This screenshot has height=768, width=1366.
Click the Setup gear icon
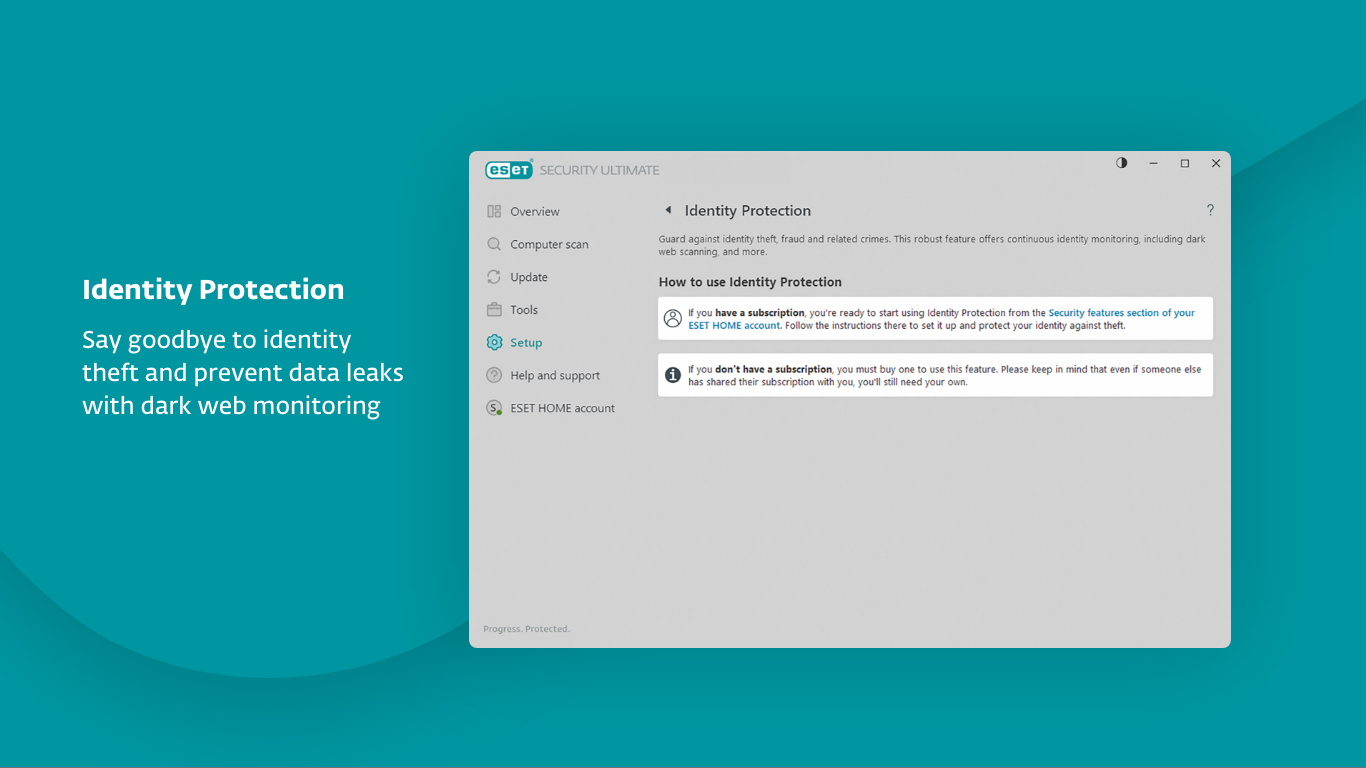494,342
